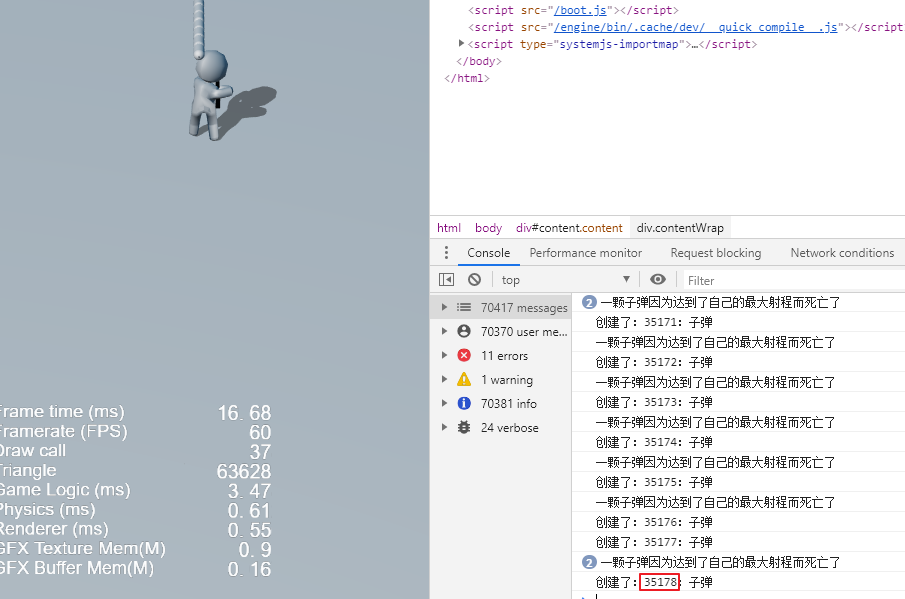Image resolution: width=905 pixels, height=599 pixels.
Task: Click the Frame time (ms) value 16.68
Action: 244,413
